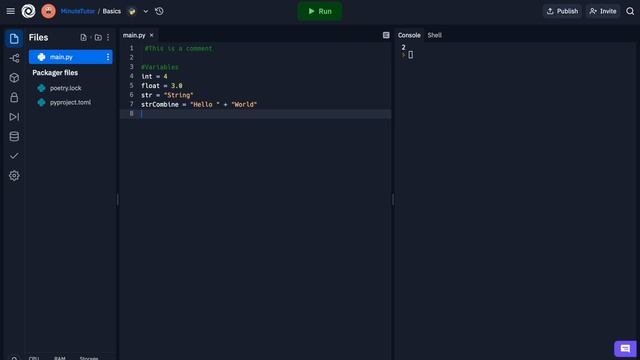Add a new file
This screenshot has height=360, width=640.
click(84, 38)
